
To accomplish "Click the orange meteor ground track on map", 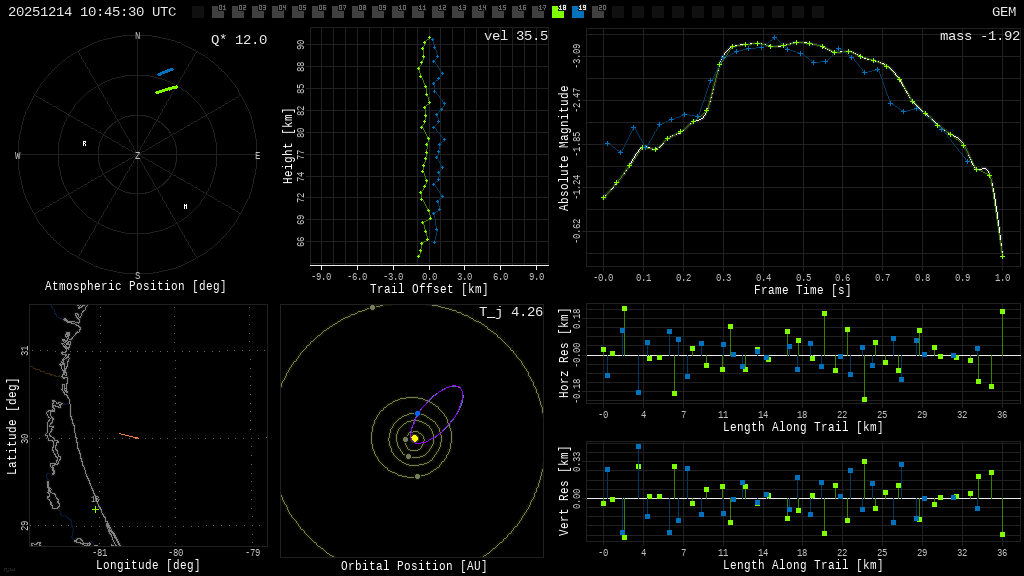I will 128,436.
